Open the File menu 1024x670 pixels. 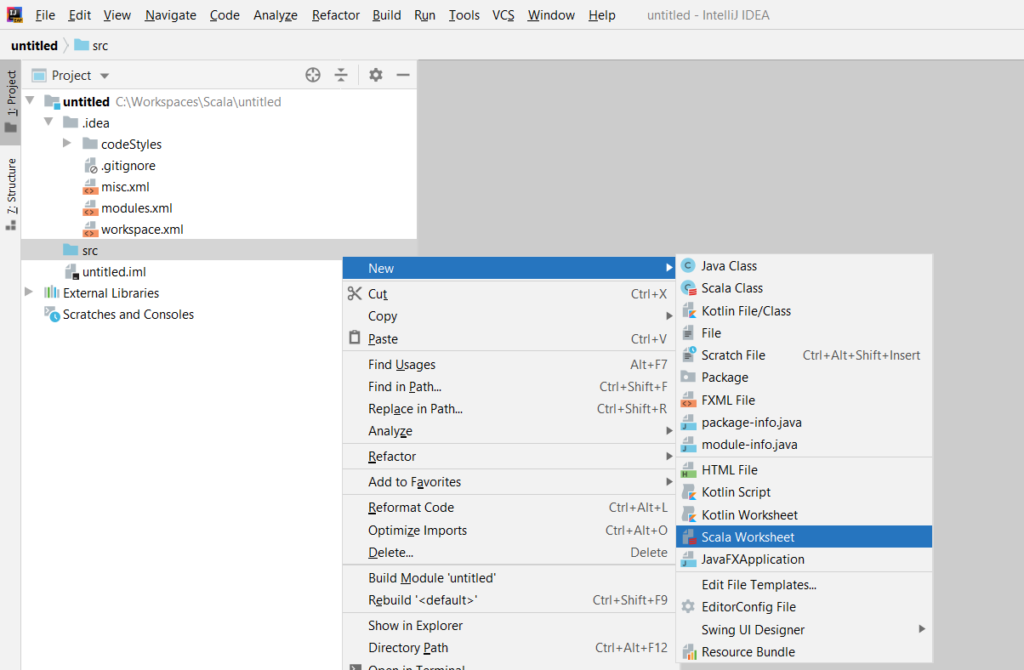coord(45,15)
